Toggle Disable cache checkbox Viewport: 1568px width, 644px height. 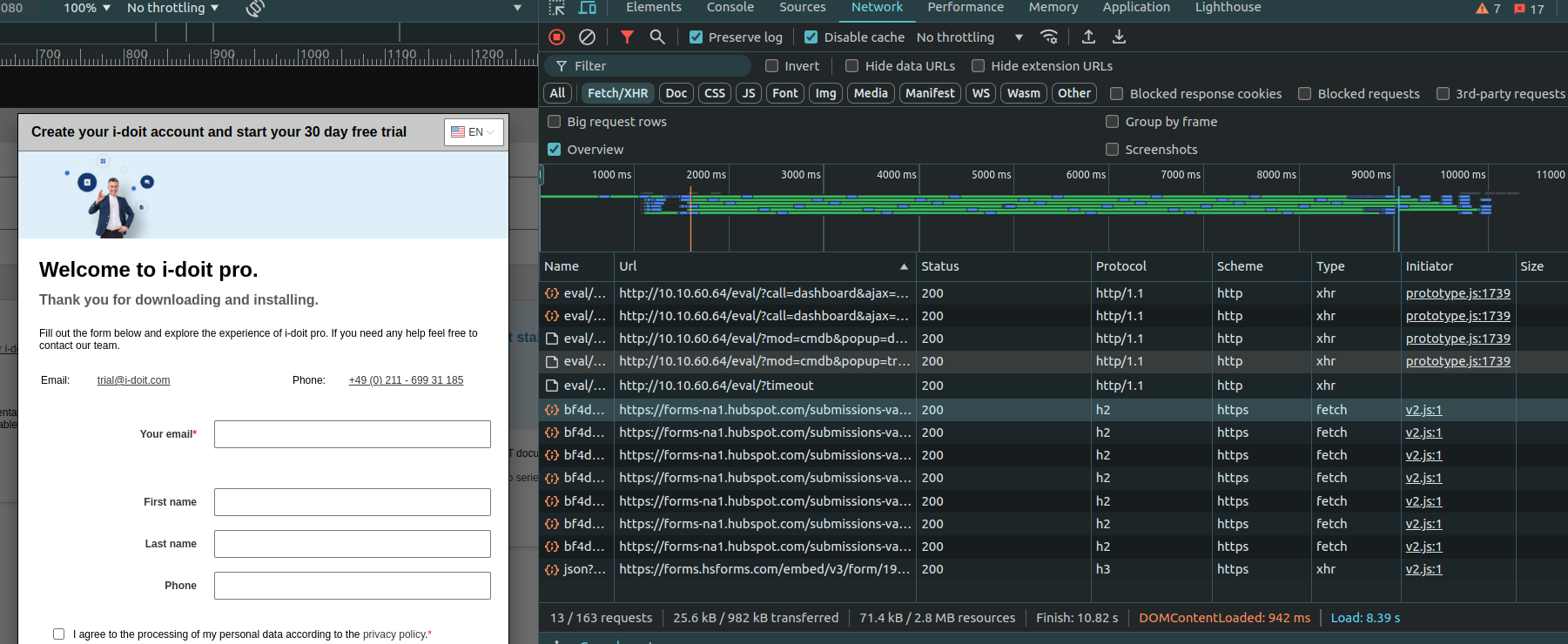[x=811, y=37]
